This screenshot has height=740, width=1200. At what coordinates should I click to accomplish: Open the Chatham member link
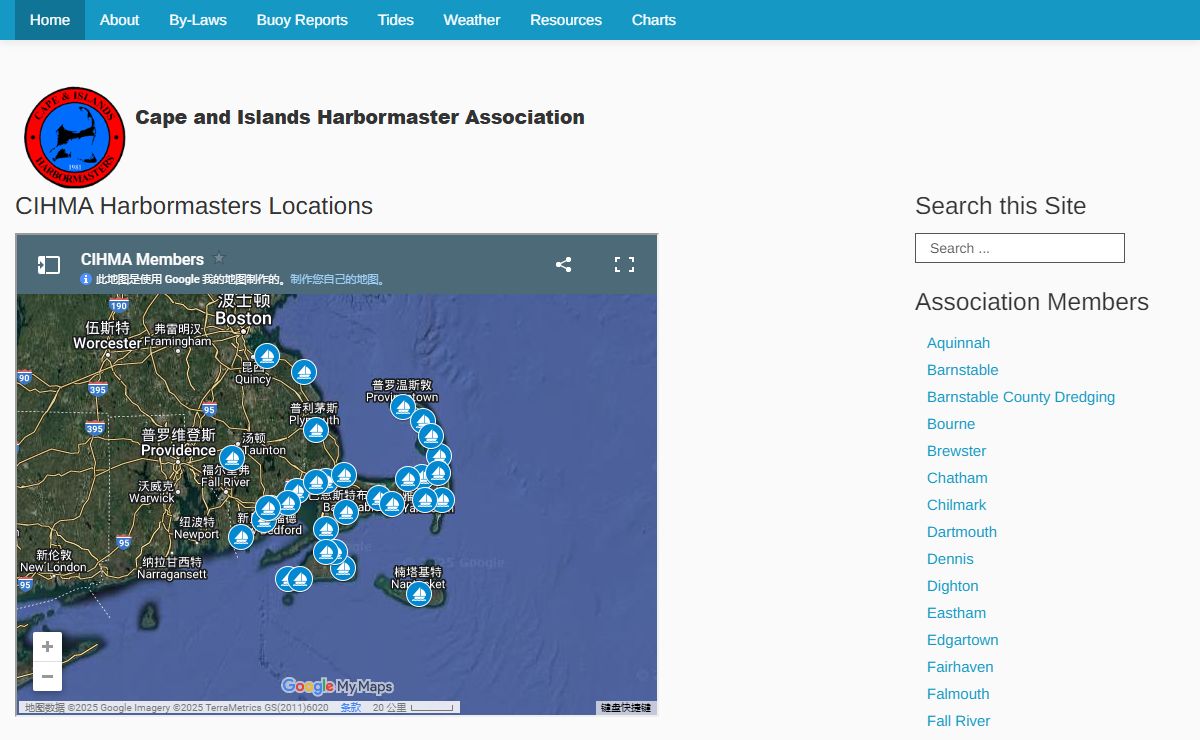(957, 478)
